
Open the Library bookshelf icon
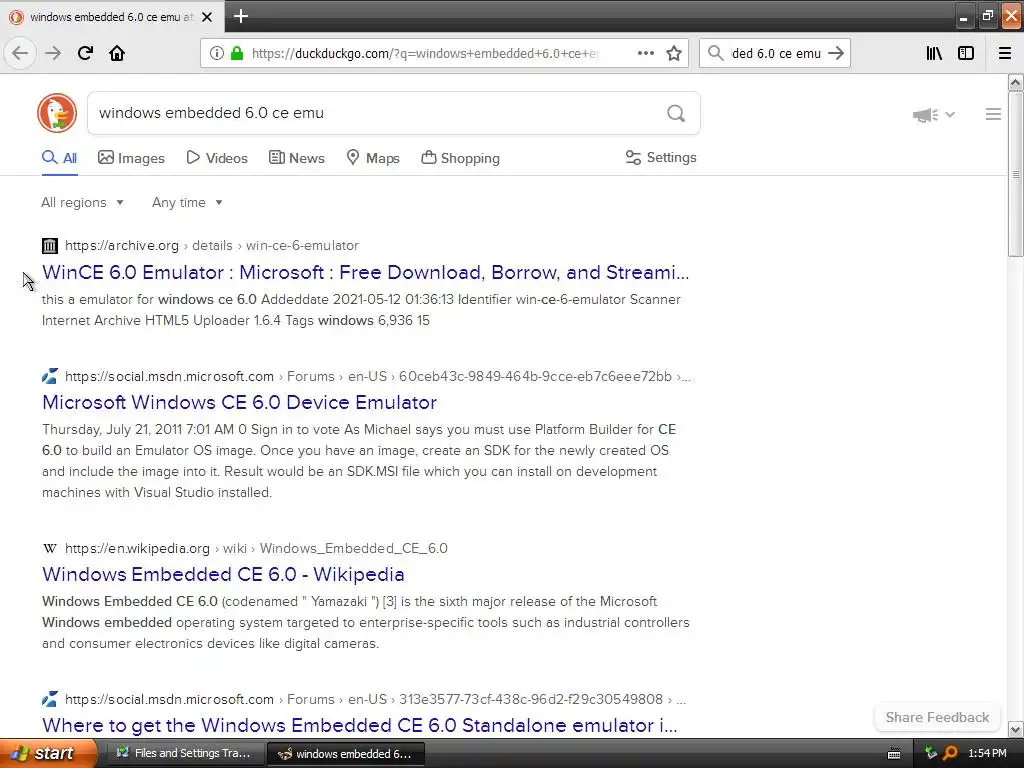pos(934,53)
